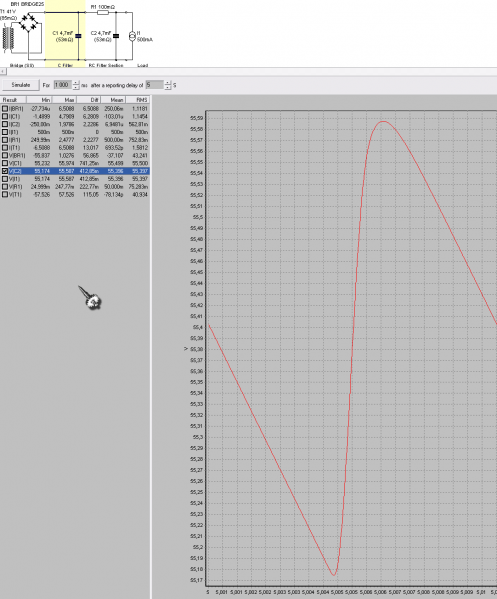Screen dimensions: 497x599
Task: Click the transformer T1 symbol
Action: pos(8,39)
